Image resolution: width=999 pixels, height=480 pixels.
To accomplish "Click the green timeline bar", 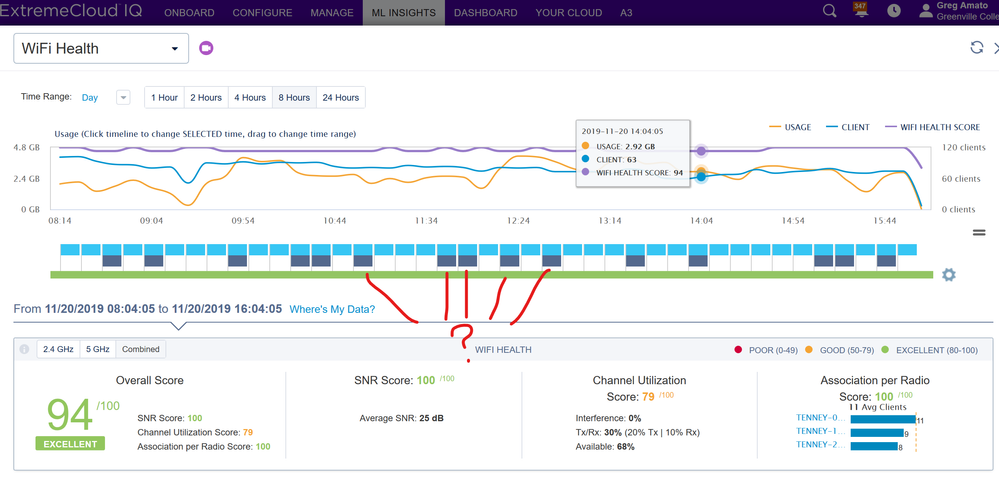I will pyautogui.click(x=492, y=275).
